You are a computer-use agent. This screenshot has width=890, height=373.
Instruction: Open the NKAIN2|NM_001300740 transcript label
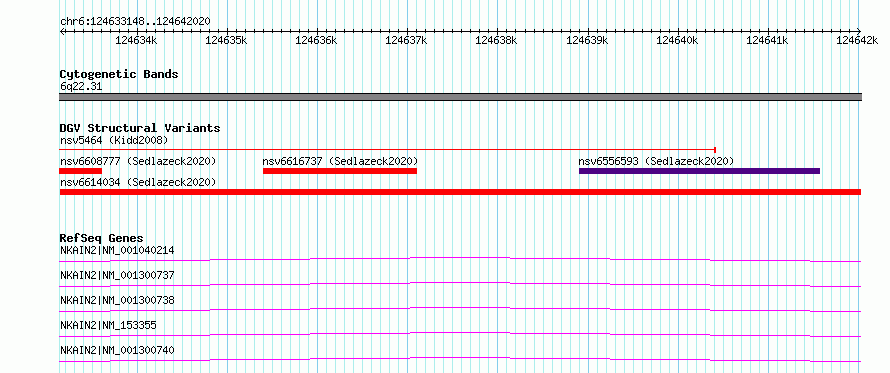[117, 350]
